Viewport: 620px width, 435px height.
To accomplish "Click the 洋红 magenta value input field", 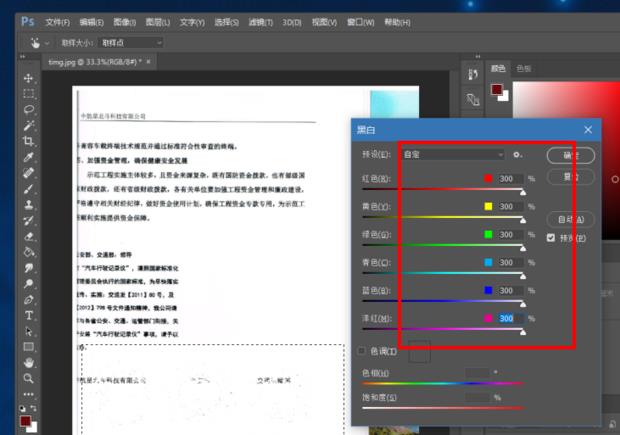I will pyautogui.click(x=510, y=318).
